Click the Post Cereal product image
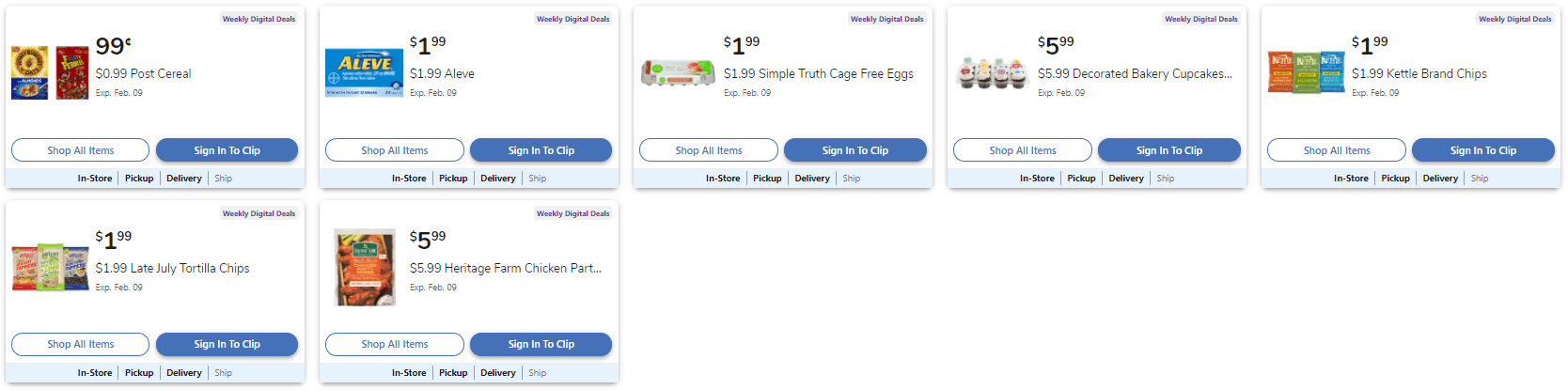 [49, 72]
